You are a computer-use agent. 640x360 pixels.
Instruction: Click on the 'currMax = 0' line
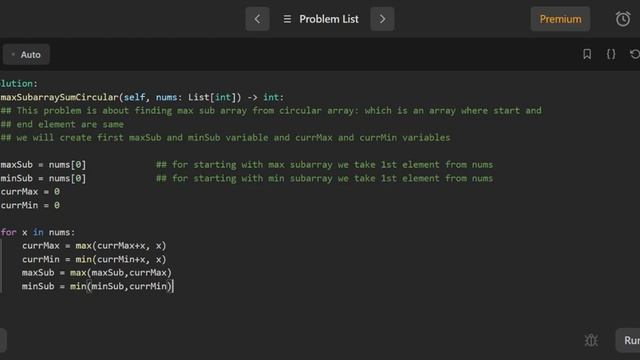point(30,191)
